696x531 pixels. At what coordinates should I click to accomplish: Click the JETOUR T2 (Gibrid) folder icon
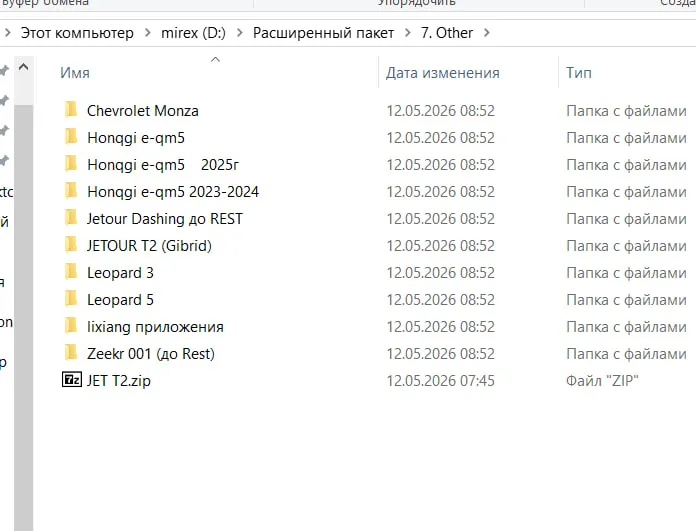pyautogui.click(x=71, y=245)
